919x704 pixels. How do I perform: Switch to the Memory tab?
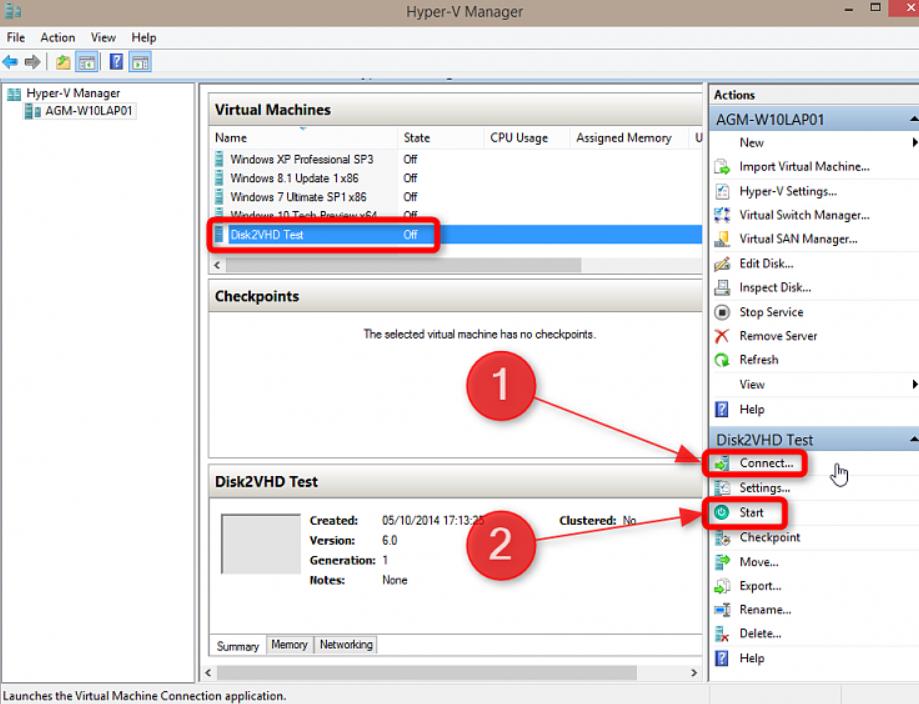click(289, 645)
